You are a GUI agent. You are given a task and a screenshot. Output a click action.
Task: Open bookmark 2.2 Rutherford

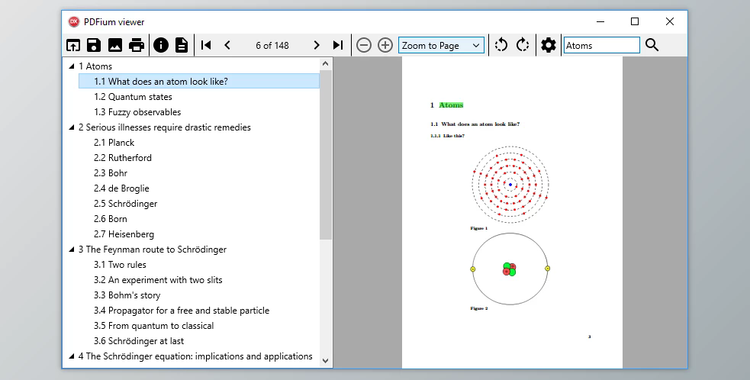pos(122,158)
